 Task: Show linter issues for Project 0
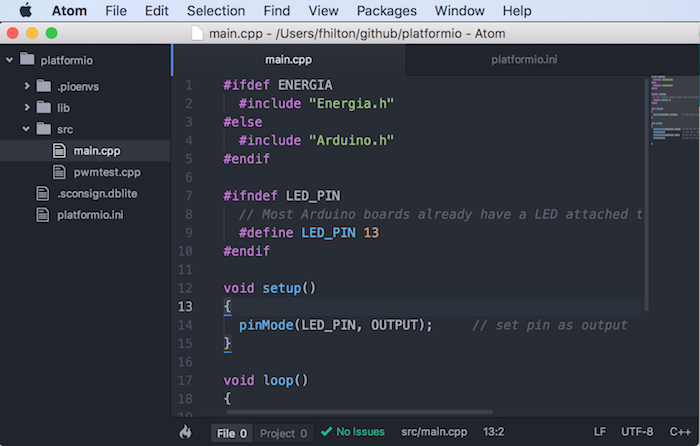(x=283, y=433)
